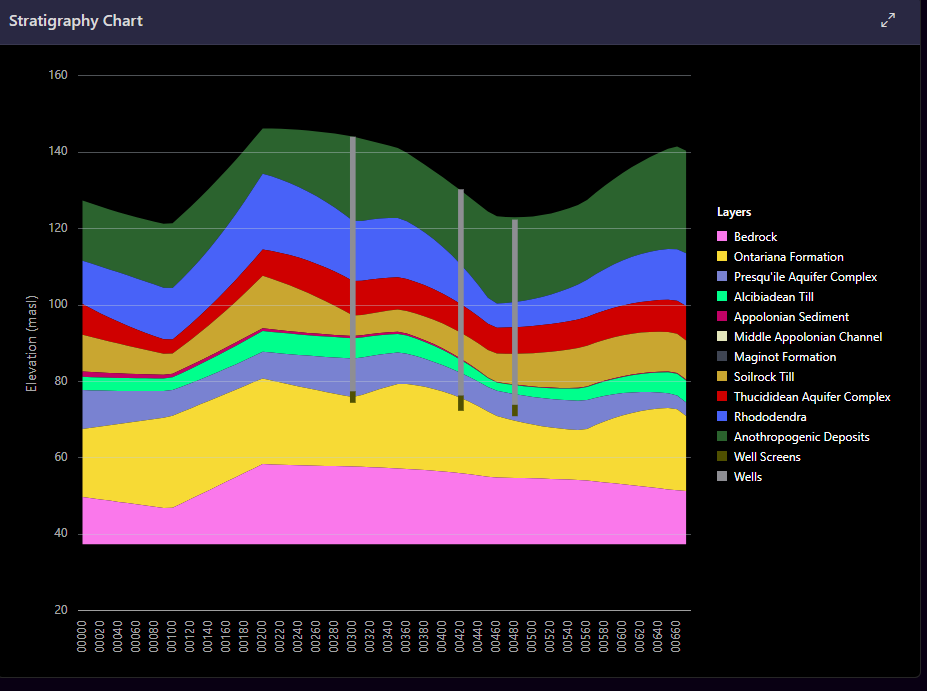Toggle the Alcibiadean Till legend label
The width and height of the screenshot is (927, 691).
point(773,297)
